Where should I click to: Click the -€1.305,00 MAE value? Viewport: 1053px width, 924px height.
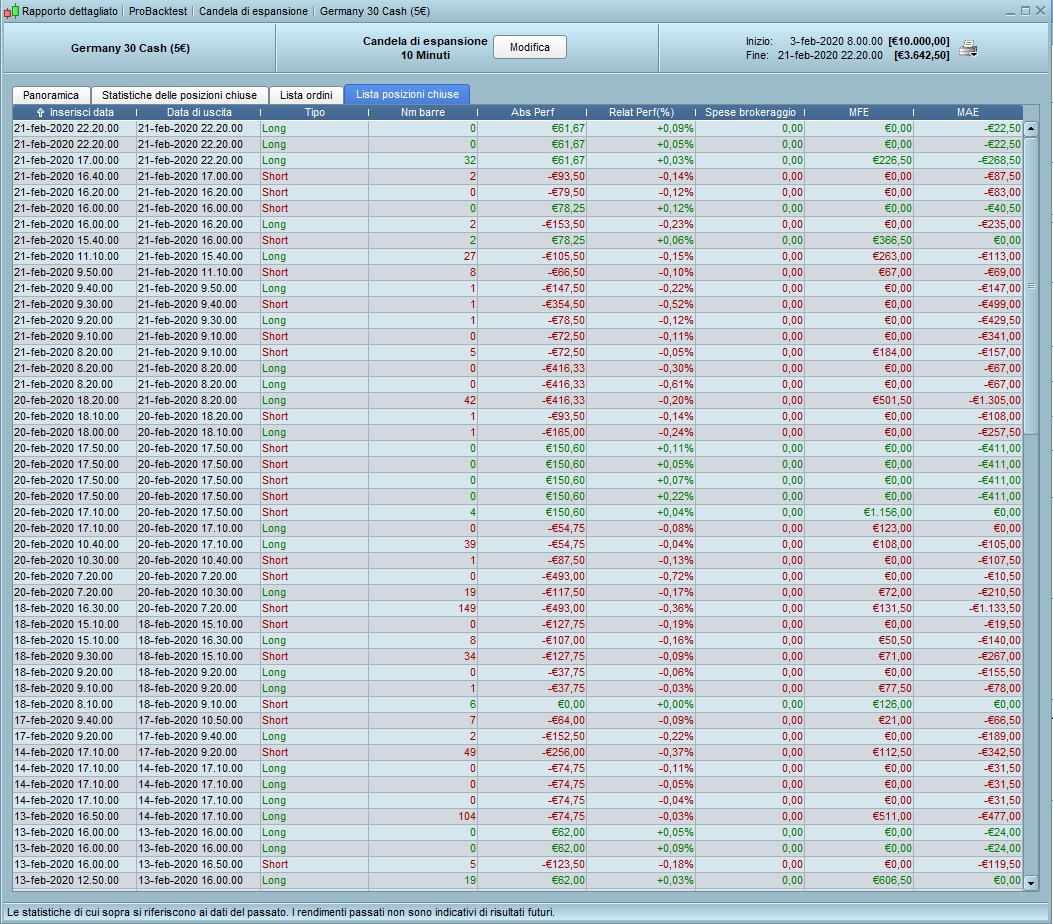tap(995, 400)
